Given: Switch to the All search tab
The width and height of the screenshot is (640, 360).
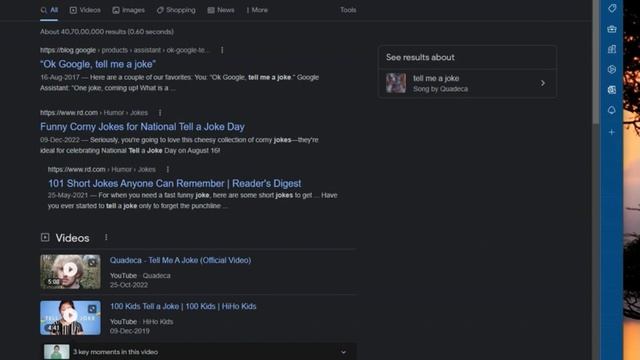Looking at the screenshot, I should pos(49,10).
